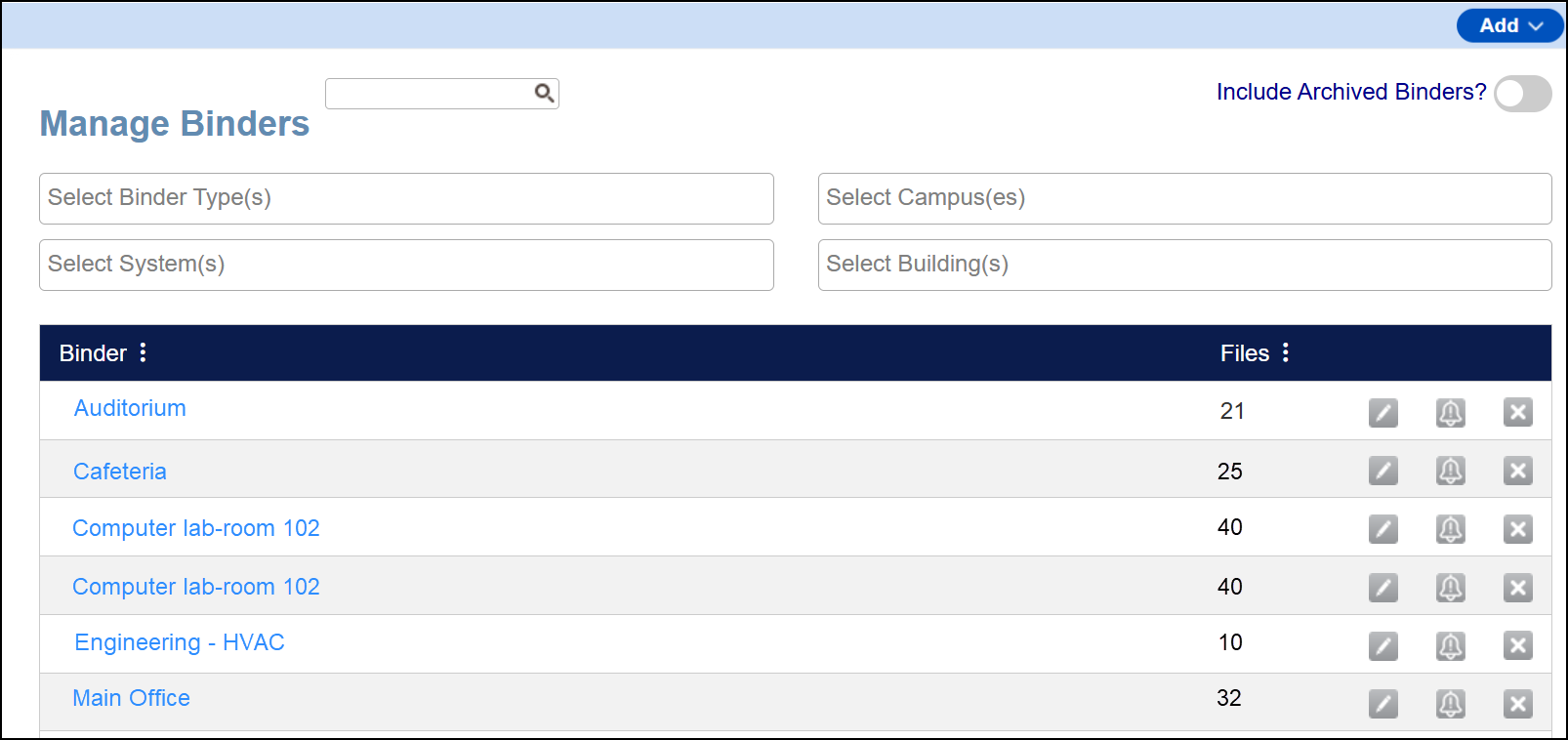Open the Add dropdown button
The width and height of the screenshot is (1568, 740).
click(1509, 25)
